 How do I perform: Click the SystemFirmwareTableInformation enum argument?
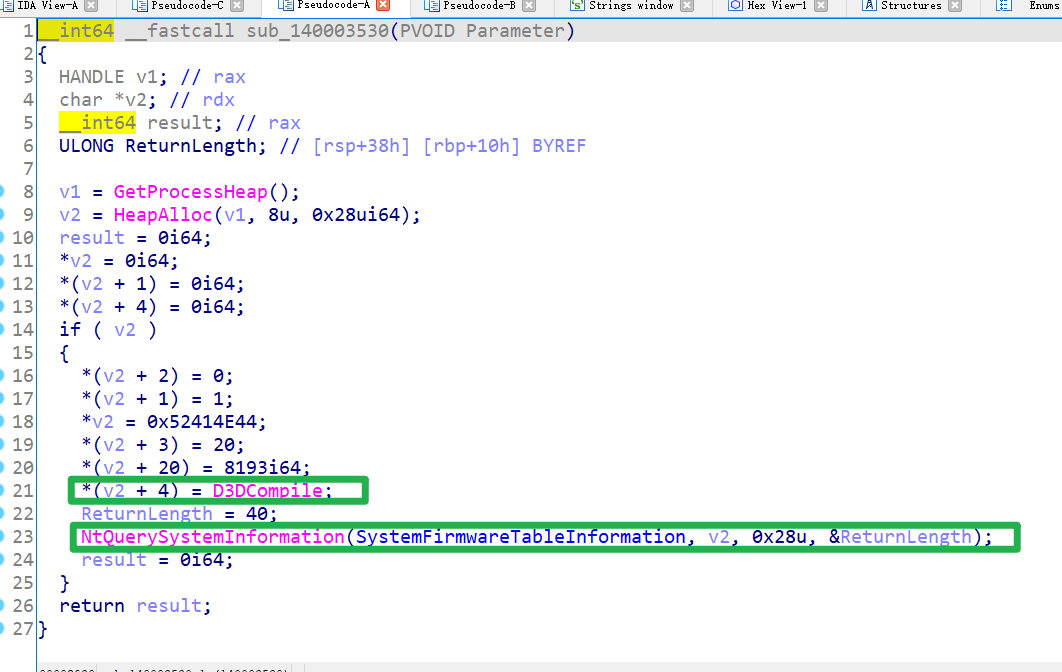click(x=521, y=537)
